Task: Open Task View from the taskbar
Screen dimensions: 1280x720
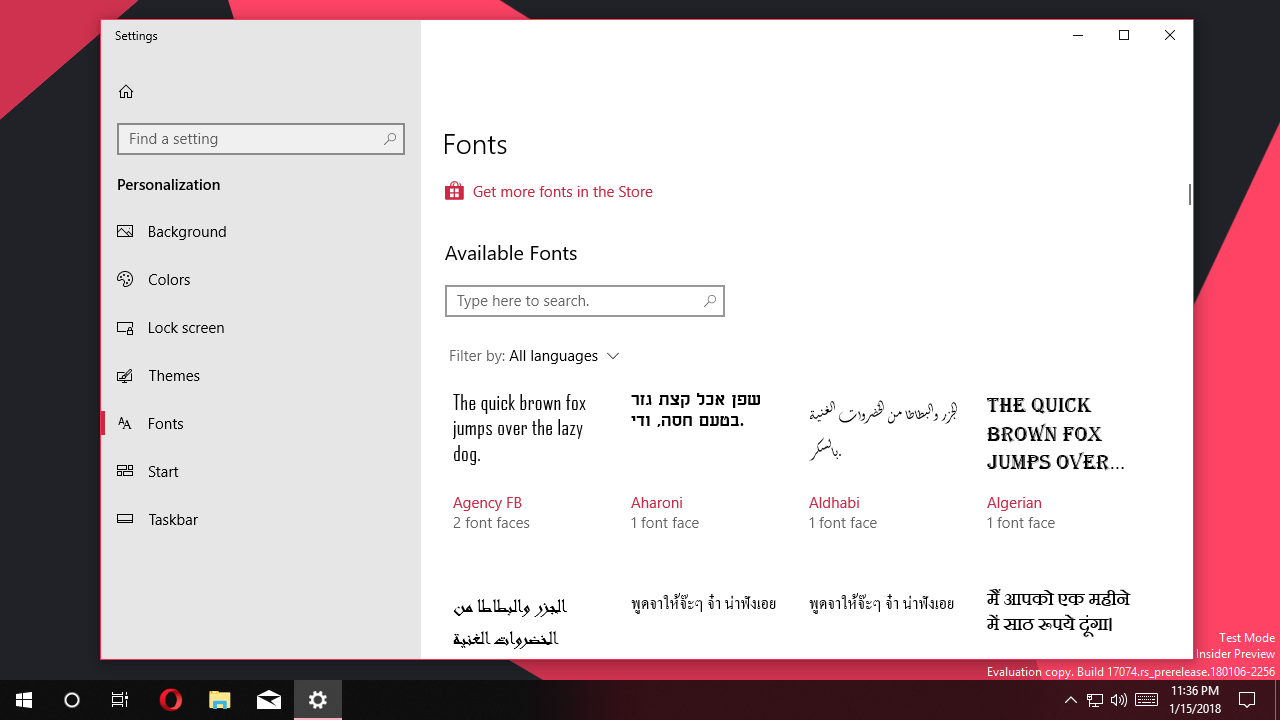Action: click(119, 700)
